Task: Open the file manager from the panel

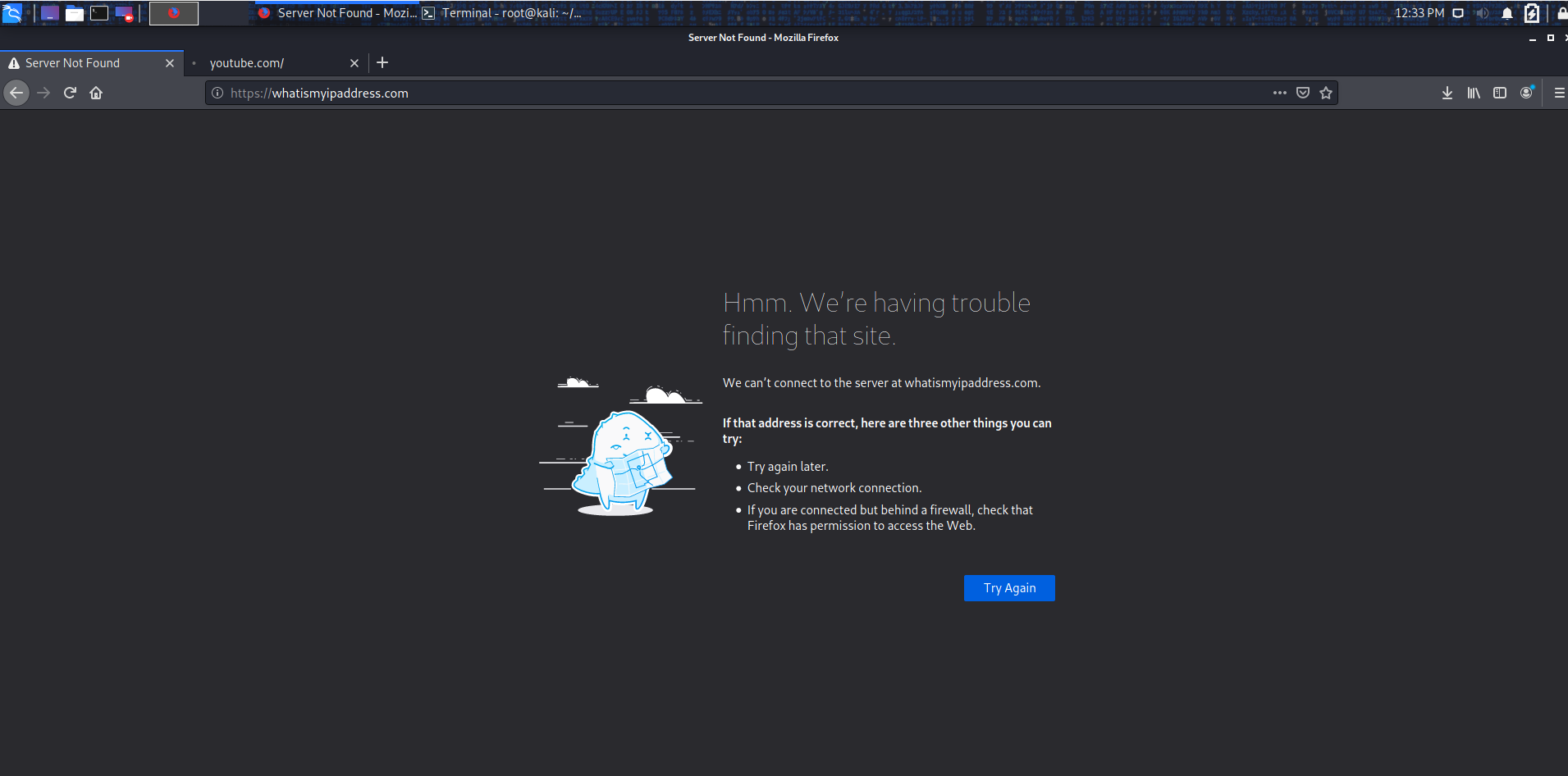Action: 75,13
